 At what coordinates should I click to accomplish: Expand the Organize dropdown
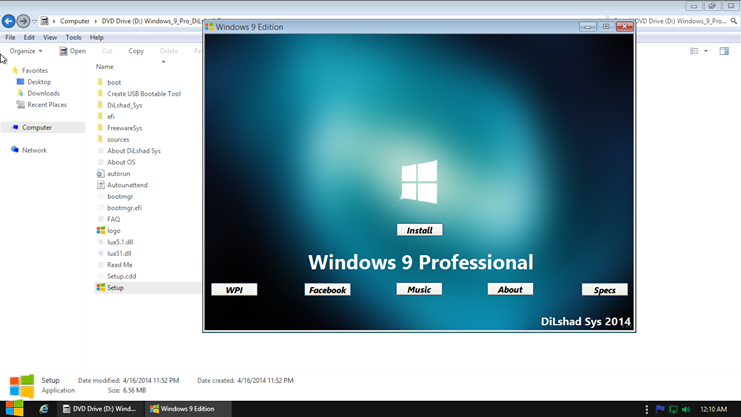[x=26, y=51]
